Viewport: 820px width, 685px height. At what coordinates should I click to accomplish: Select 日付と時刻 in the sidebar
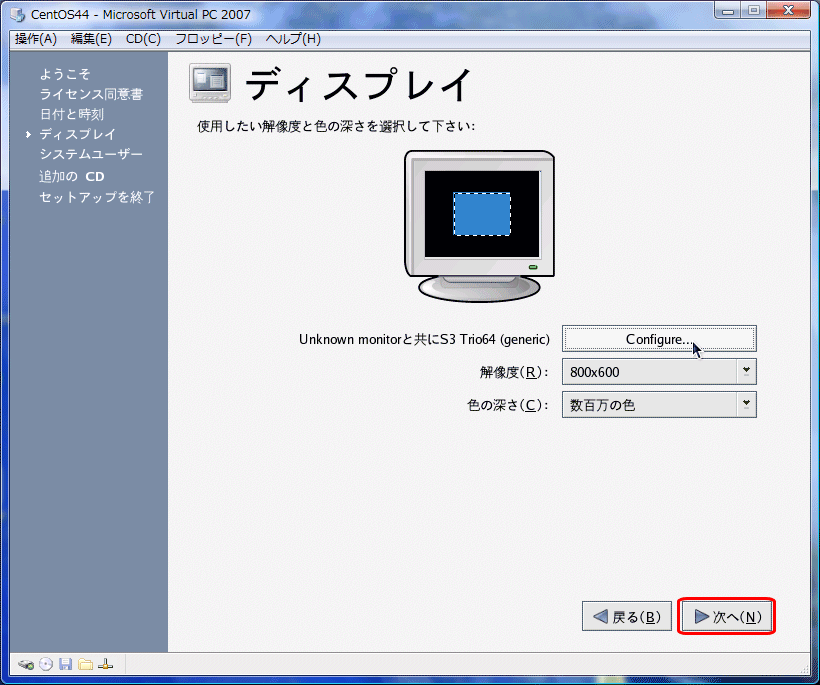[72, 114]
